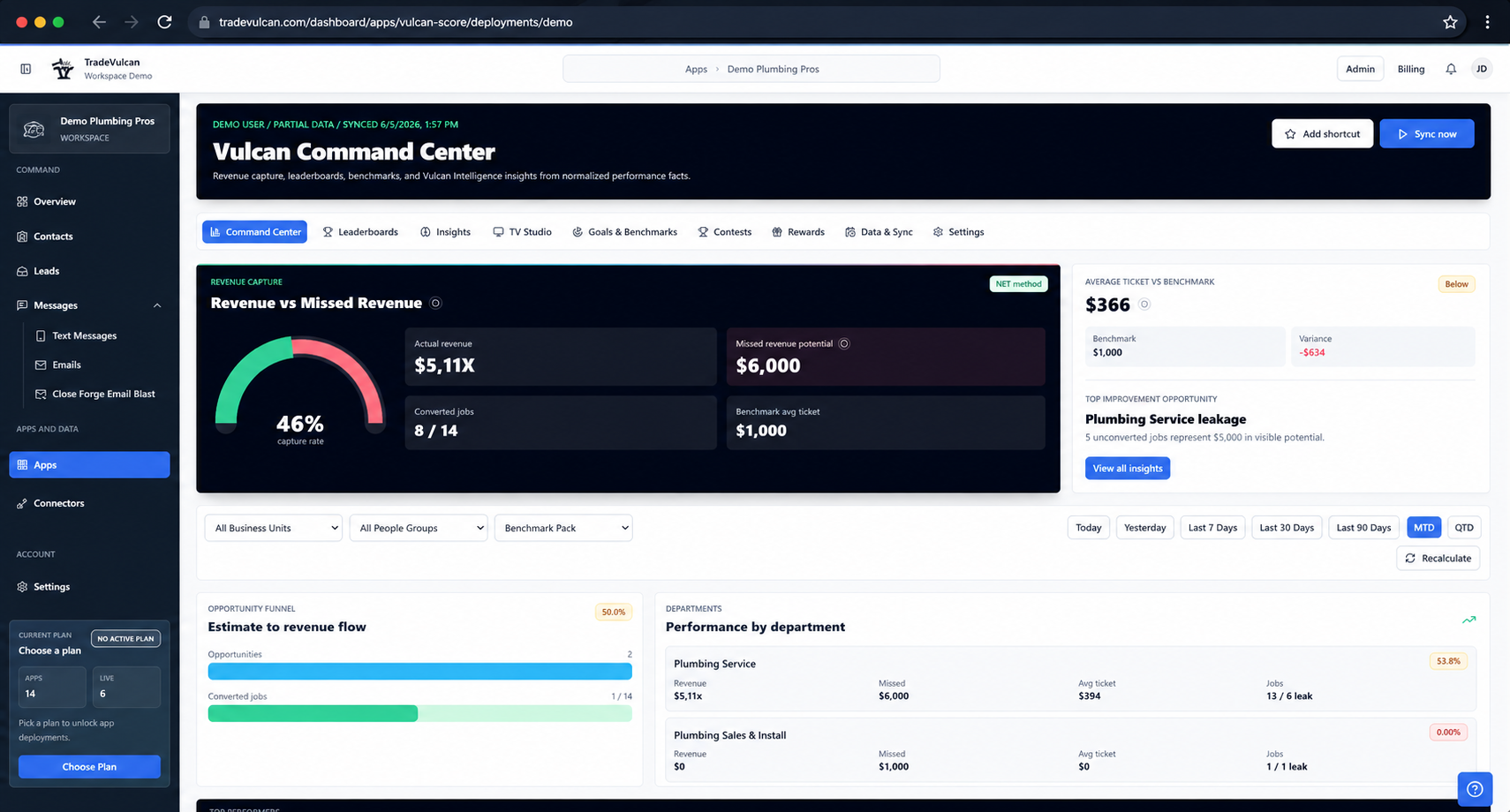
Task: Switch to TV Studio tab
Action: 522,232
